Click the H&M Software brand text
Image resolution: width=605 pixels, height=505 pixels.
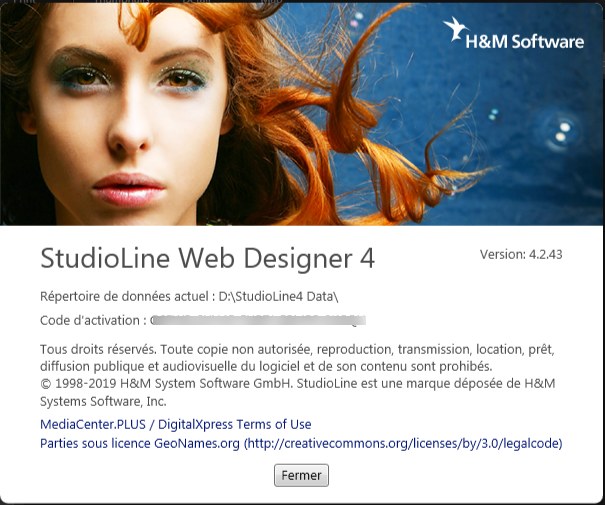point(524,42)
